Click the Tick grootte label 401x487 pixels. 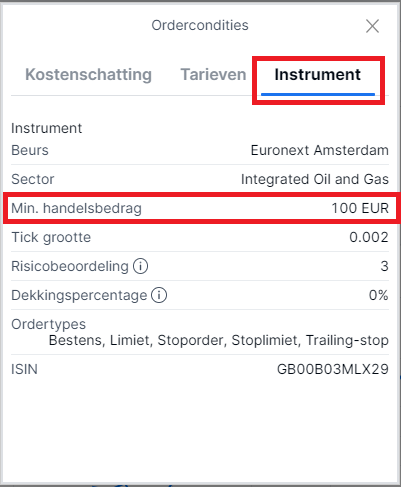click(51, 237)
